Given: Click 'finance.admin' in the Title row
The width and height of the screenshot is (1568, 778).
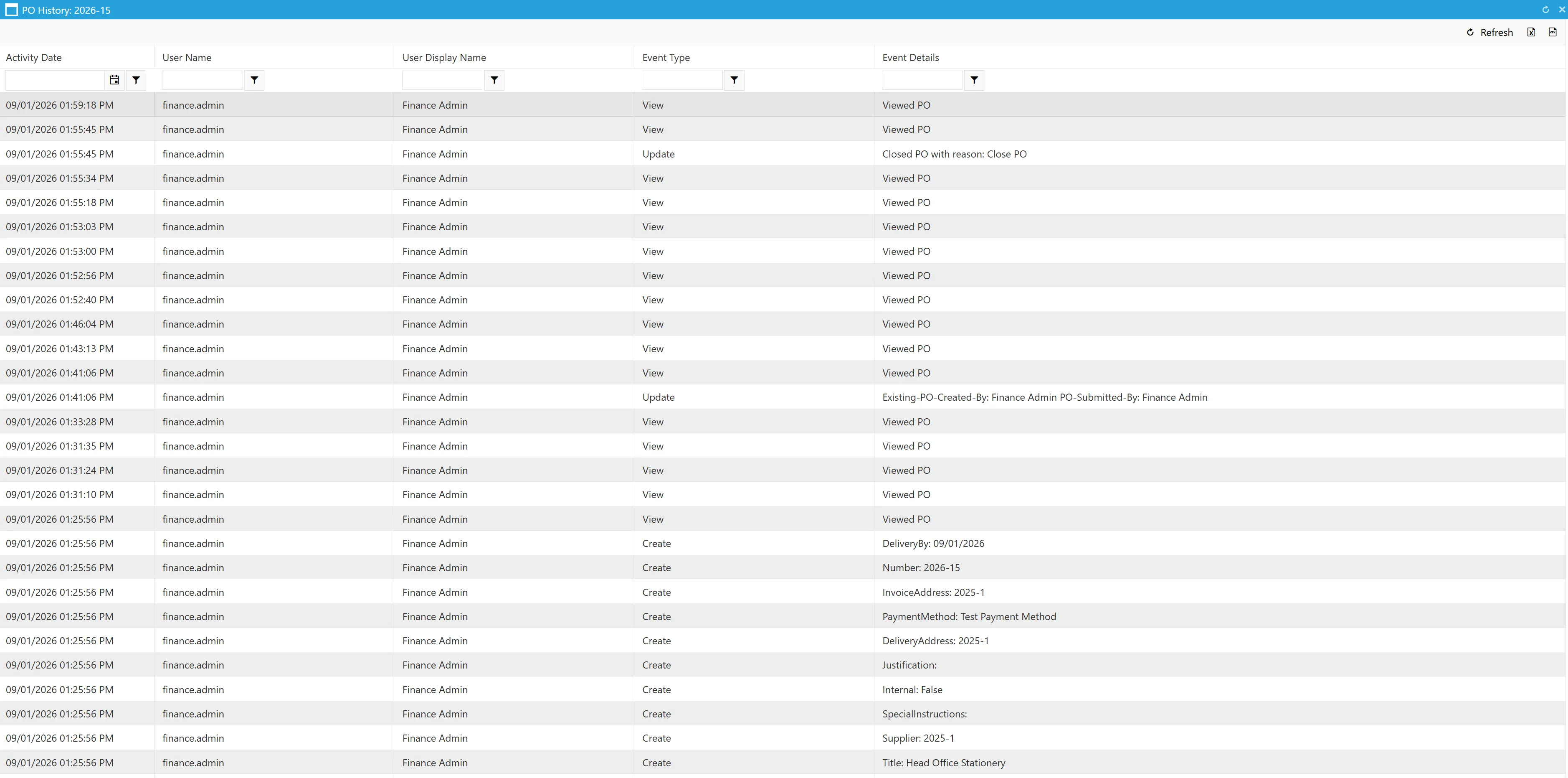Looking at the screenshot, I should [193, 763].
